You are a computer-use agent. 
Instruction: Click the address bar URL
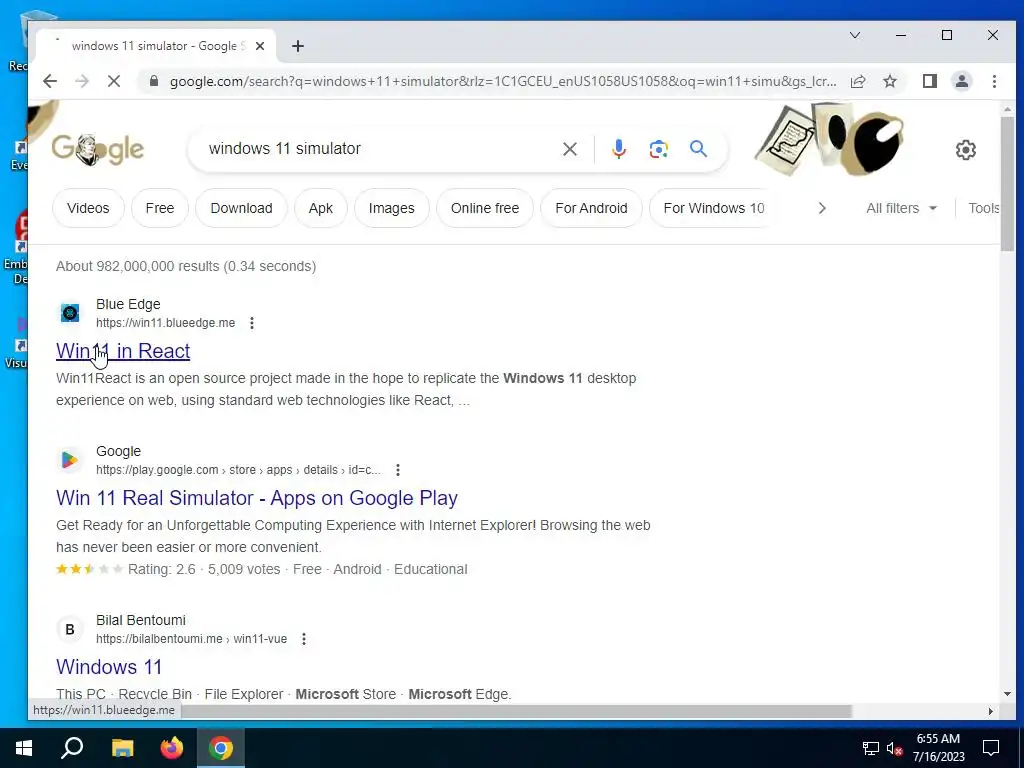[503, 81]
